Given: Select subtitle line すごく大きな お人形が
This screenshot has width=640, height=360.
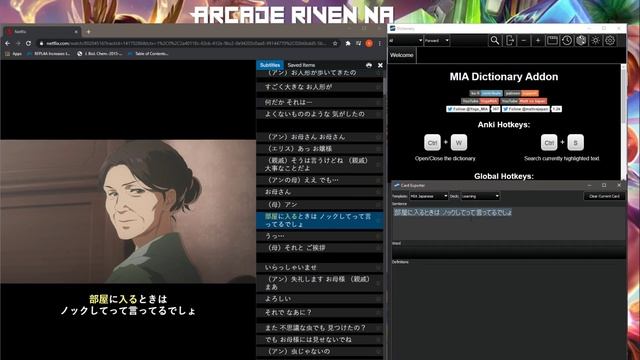Looking at the screenshot, I should [x=320, y=87].
